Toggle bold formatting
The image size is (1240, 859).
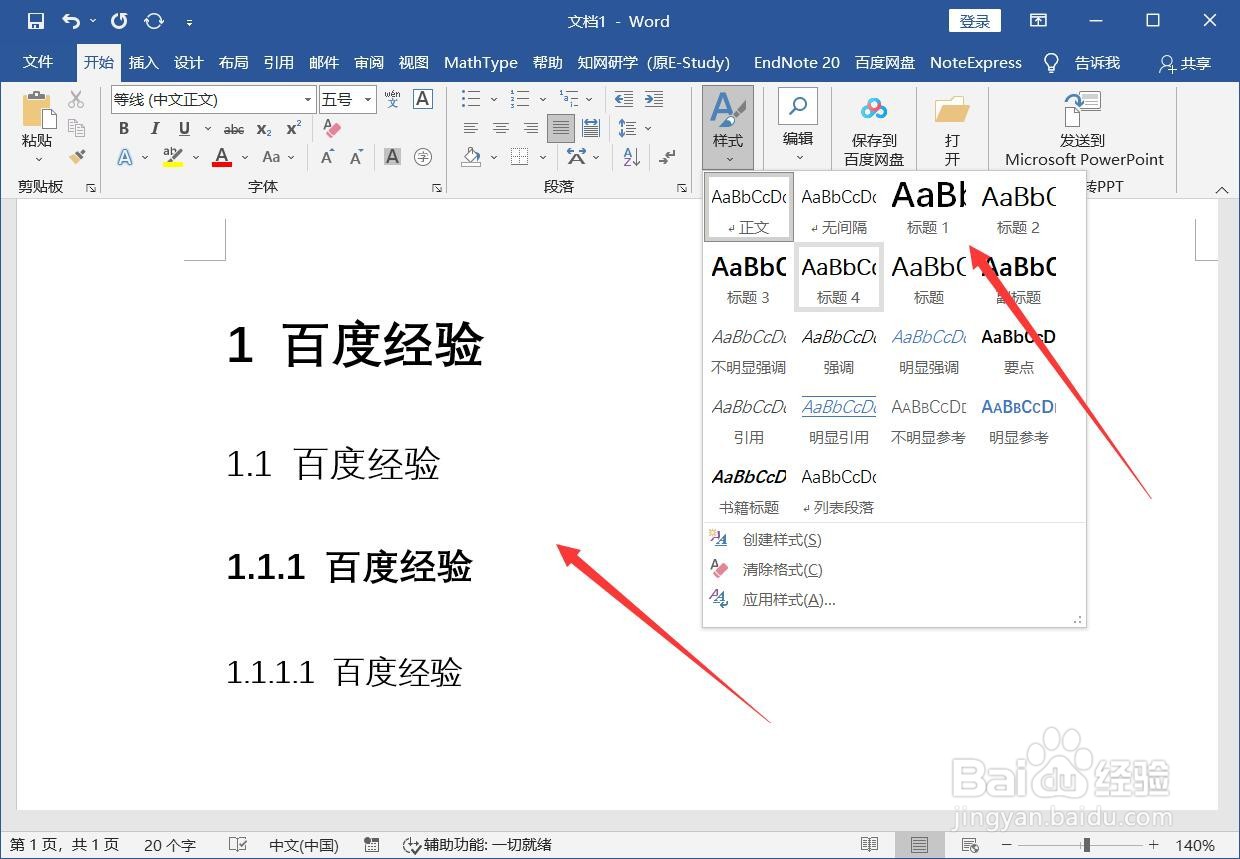tap(124, 128)
